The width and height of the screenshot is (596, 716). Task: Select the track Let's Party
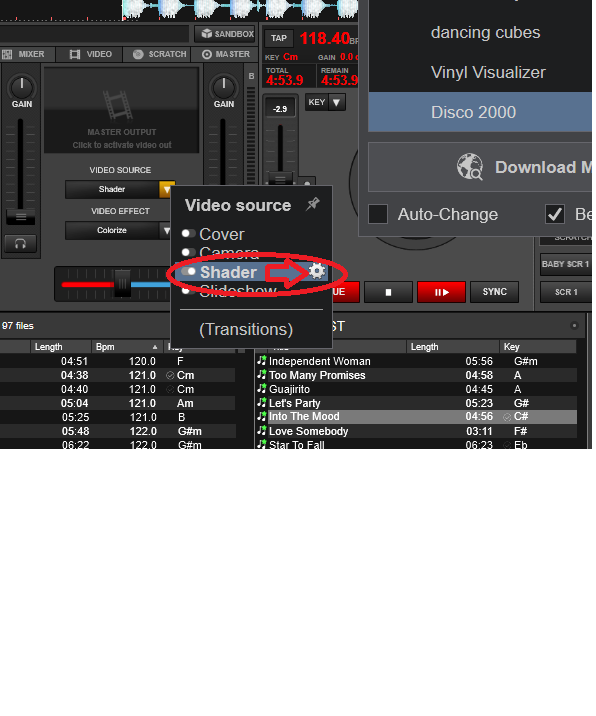coord(416,403)
